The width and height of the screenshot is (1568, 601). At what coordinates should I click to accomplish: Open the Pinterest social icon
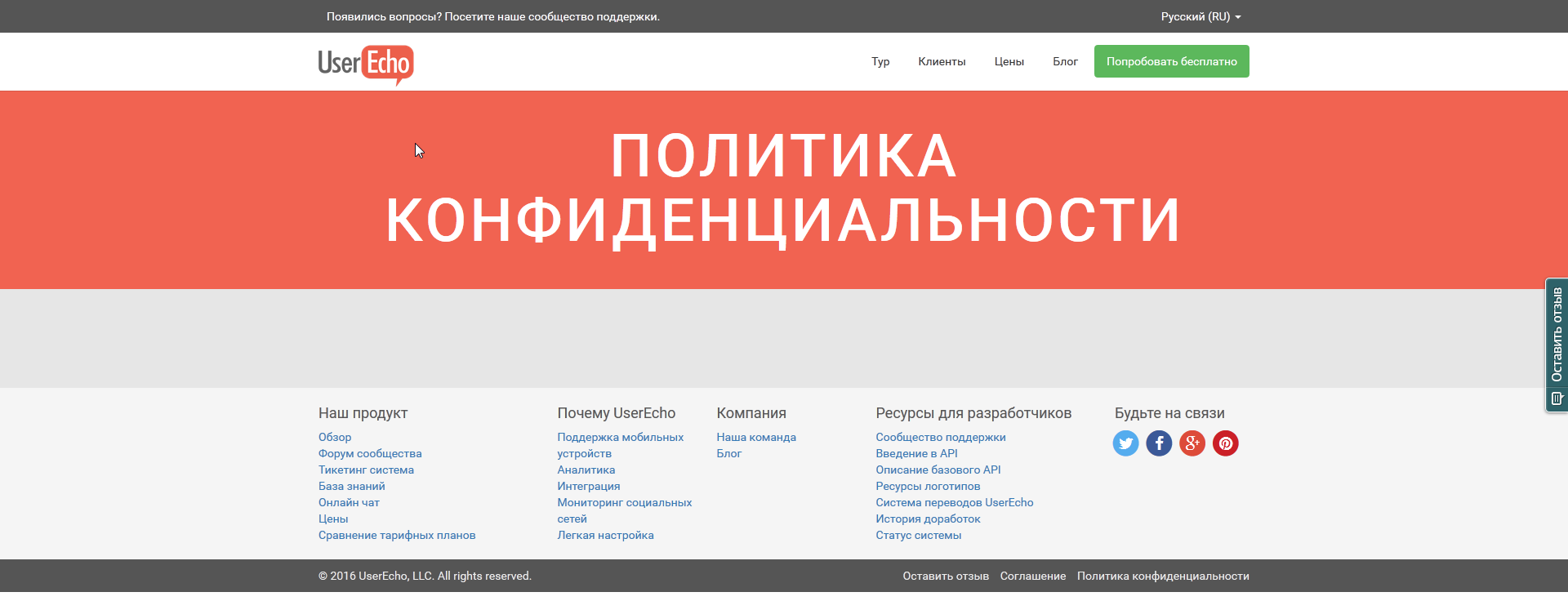[x=1226, y=443]
